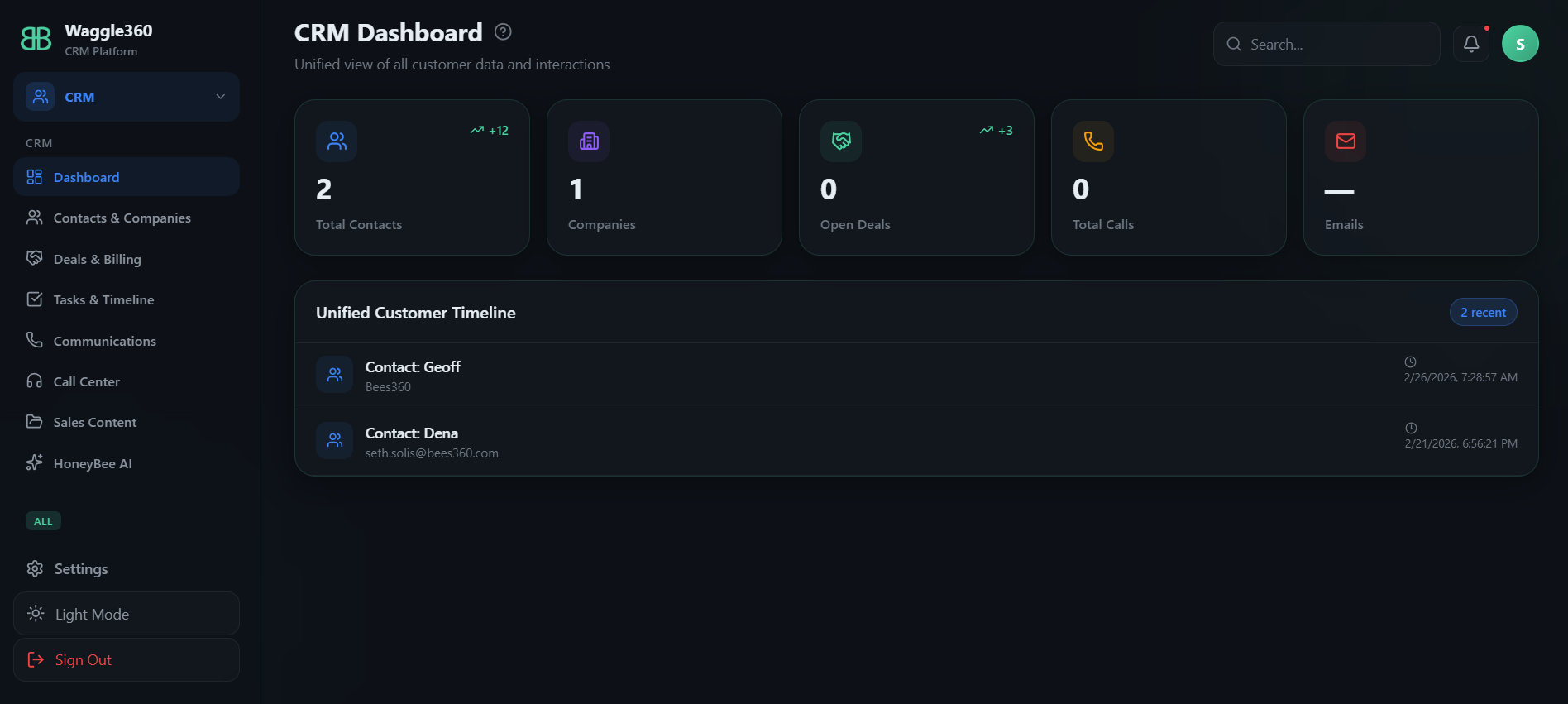Toggle Light Mode
The height and width of the screenshot is (704, 1568).
coord(127,614)
